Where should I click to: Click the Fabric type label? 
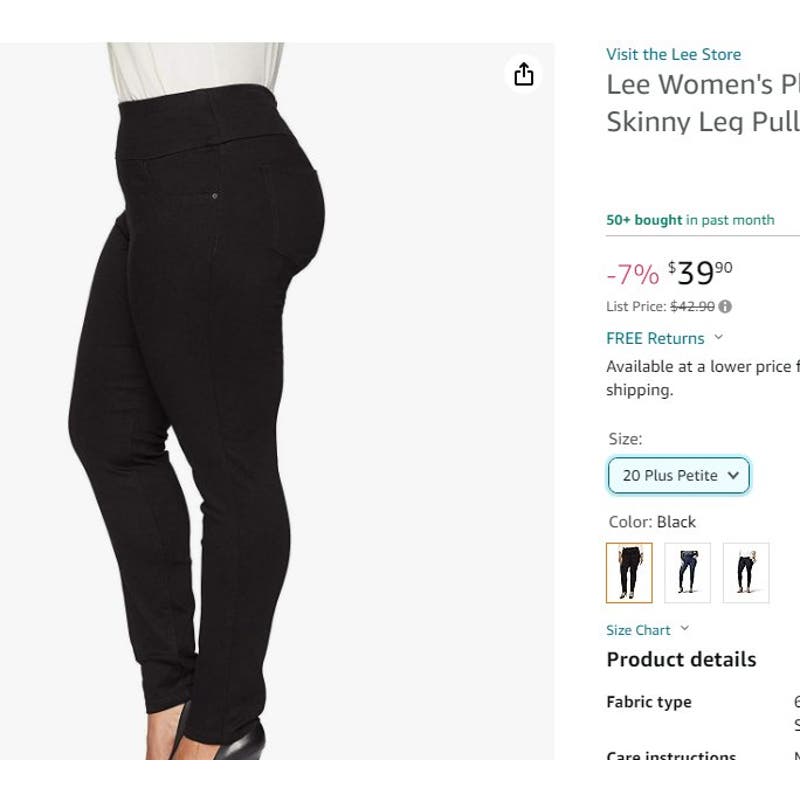click(648, 702)
